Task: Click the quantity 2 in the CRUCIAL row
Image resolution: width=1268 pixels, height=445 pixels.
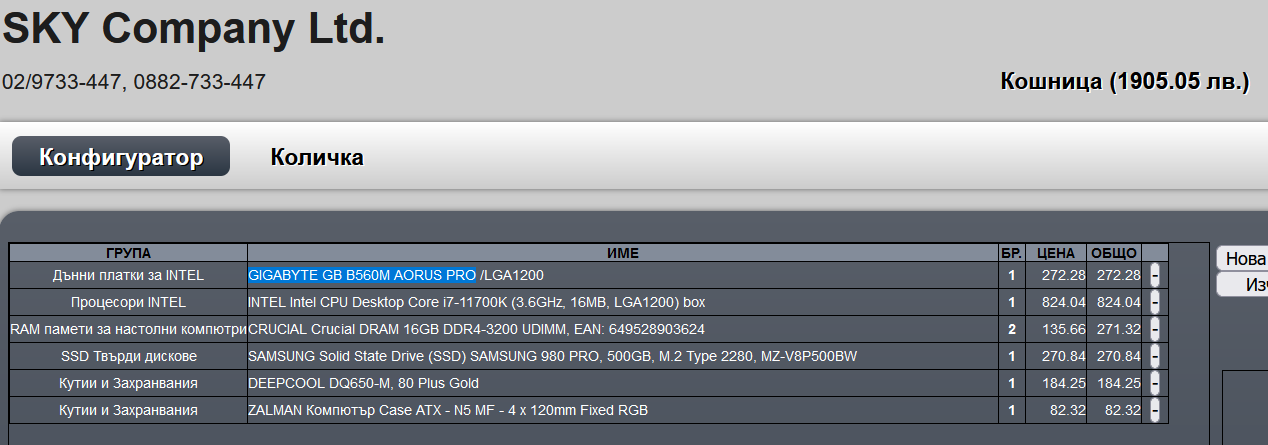Action: (1011, 329)
